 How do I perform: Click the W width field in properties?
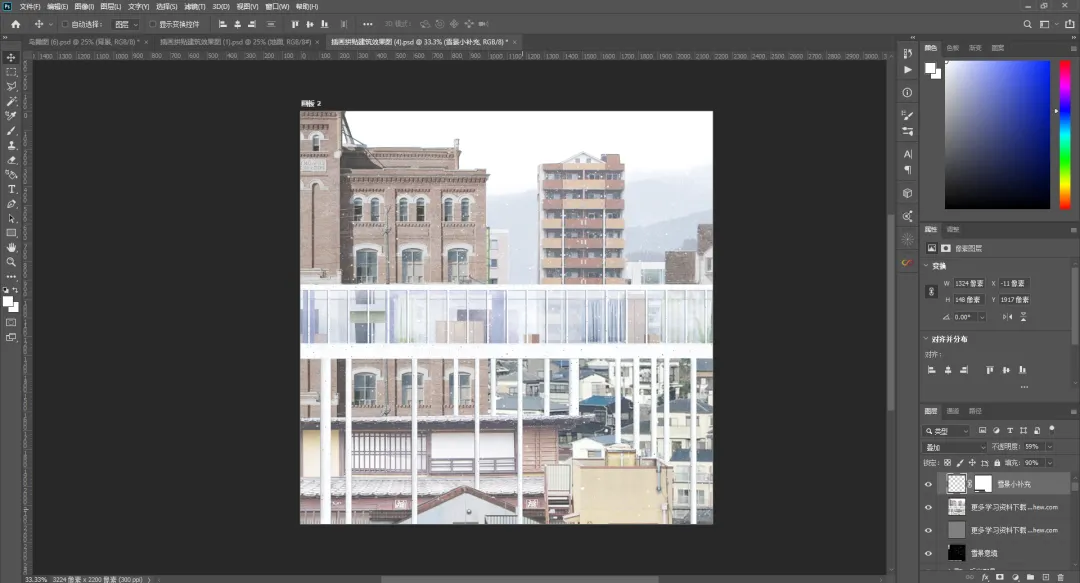coord(969,283)
